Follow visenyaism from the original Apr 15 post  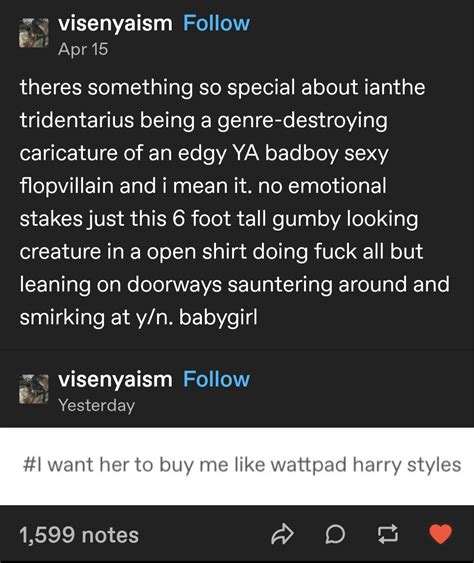coord(216,23)
